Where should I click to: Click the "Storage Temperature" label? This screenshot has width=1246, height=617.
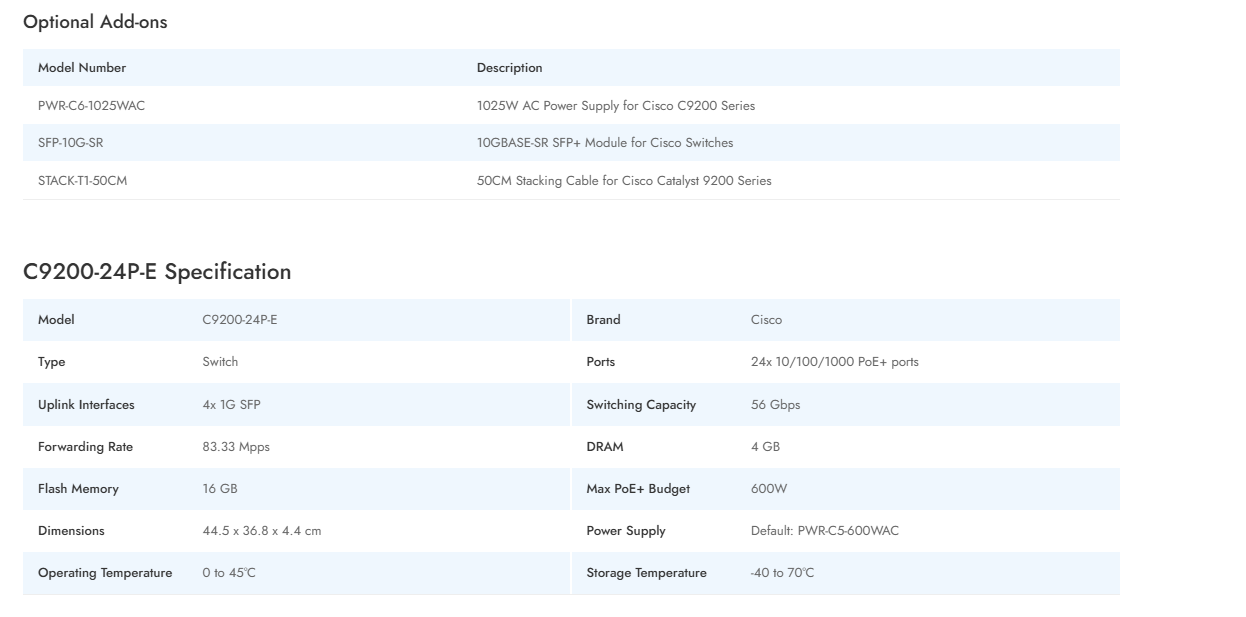[x=646, y=573]
